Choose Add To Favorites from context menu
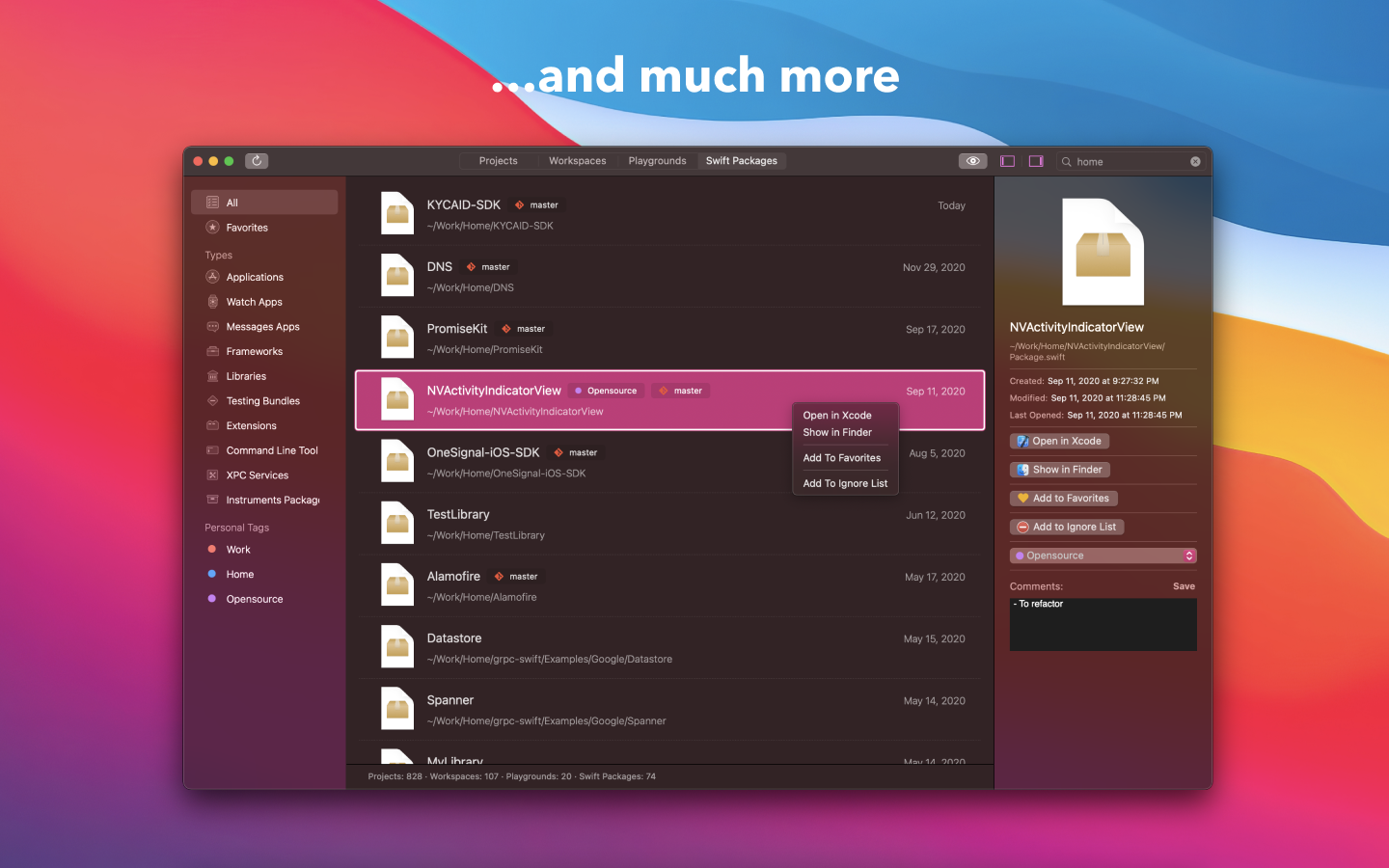This screenshot has width=1389, height=868. pos(842,458)
